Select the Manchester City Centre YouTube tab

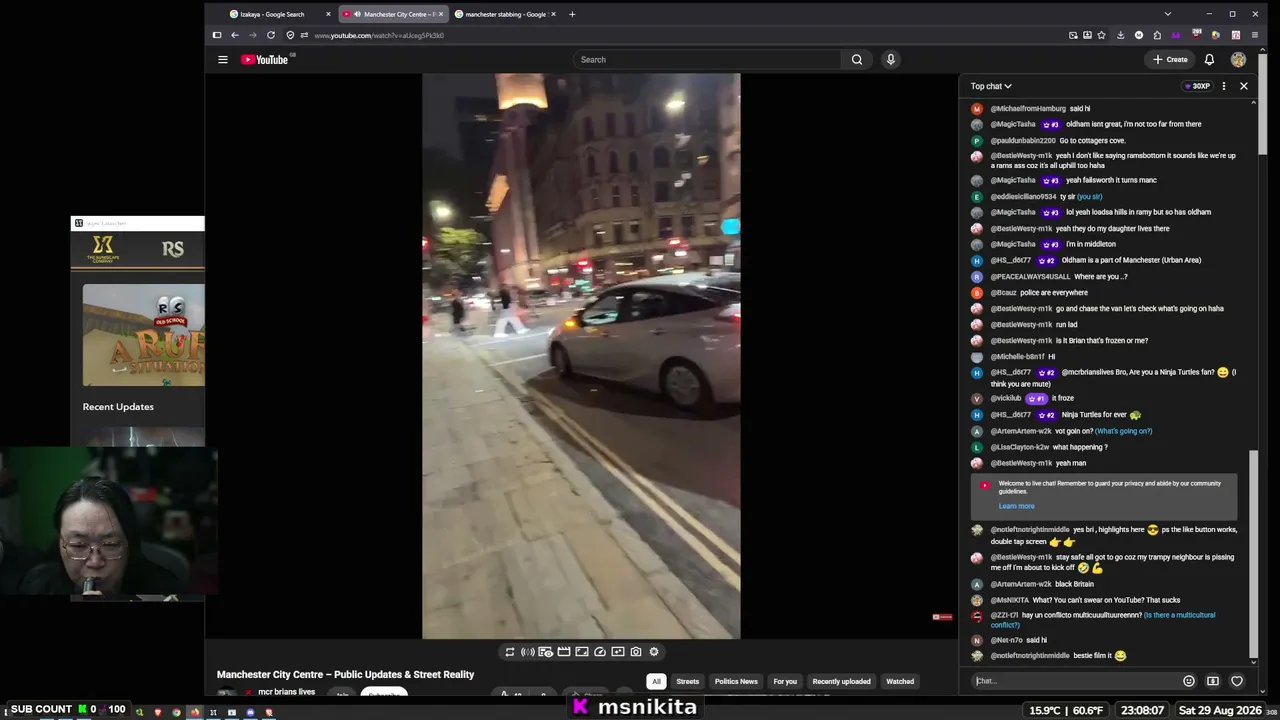[x=393, y=14]
